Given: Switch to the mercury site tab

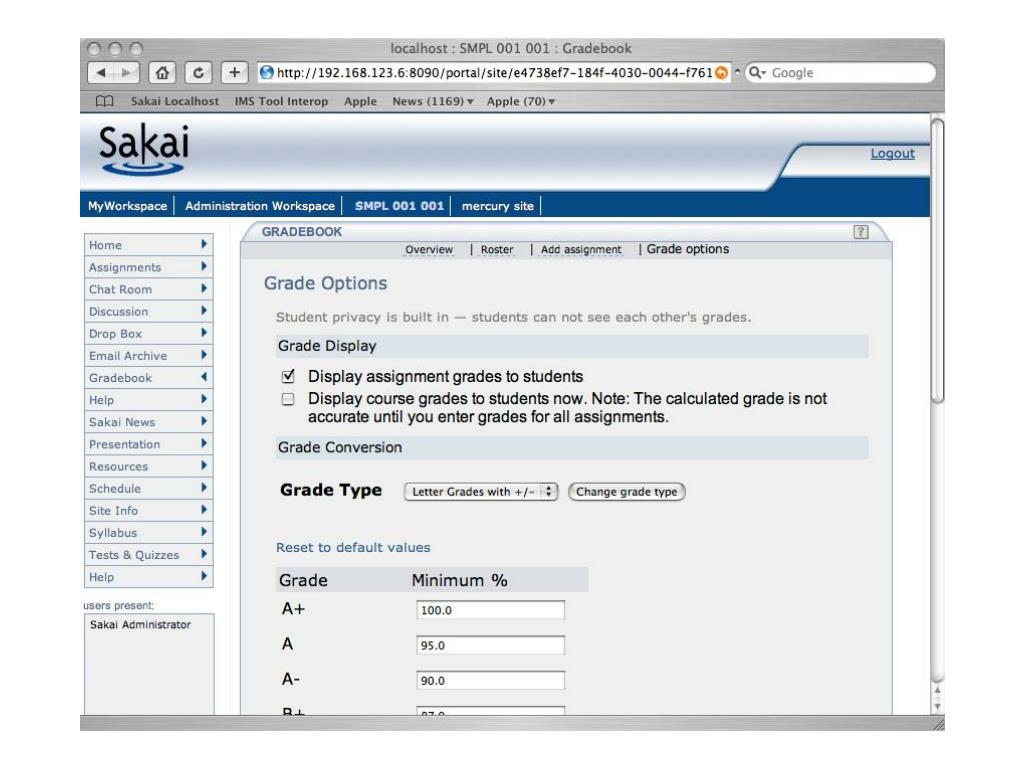Looking at the screenshot, I should 498,206.
